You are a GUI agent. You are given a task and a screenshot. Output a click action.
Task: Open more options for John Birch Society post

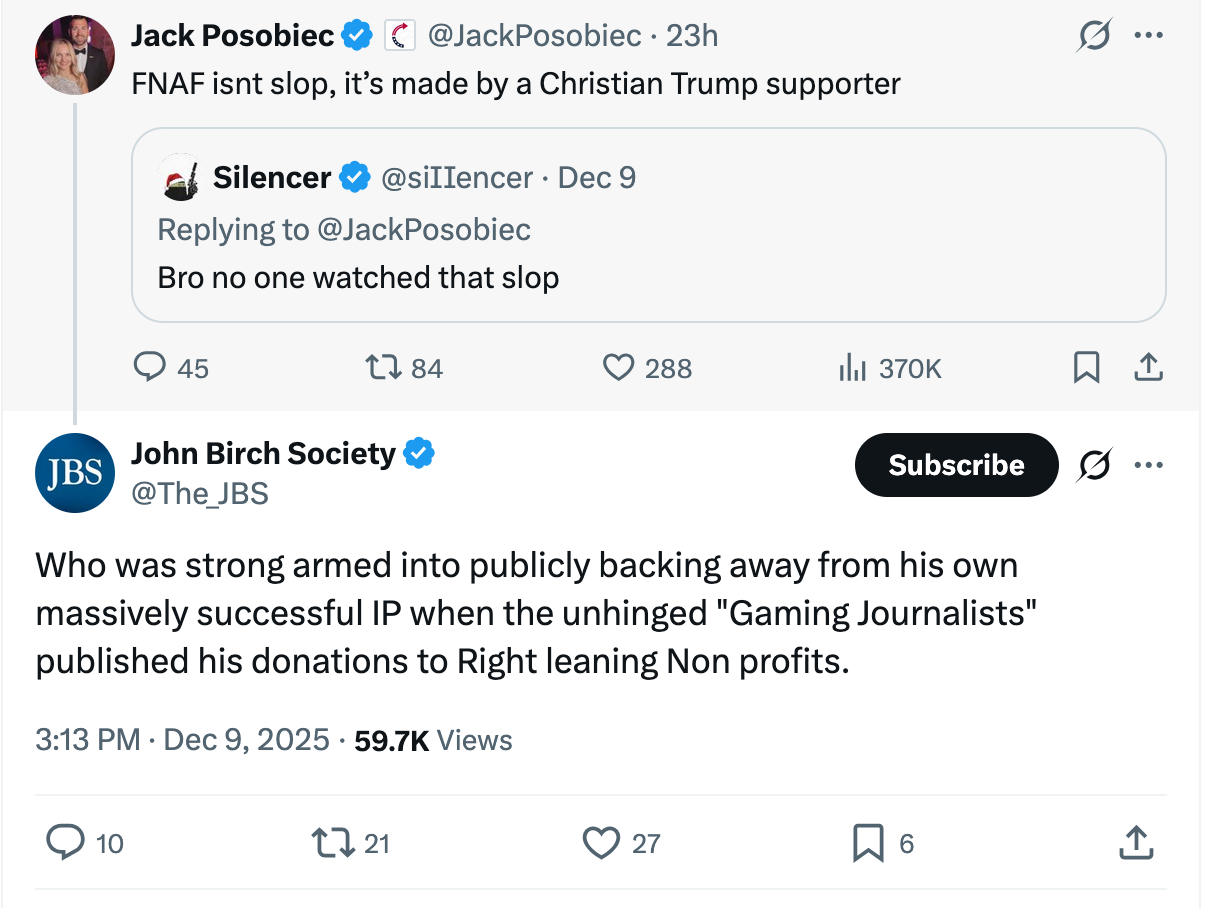tap(1148, 465)
